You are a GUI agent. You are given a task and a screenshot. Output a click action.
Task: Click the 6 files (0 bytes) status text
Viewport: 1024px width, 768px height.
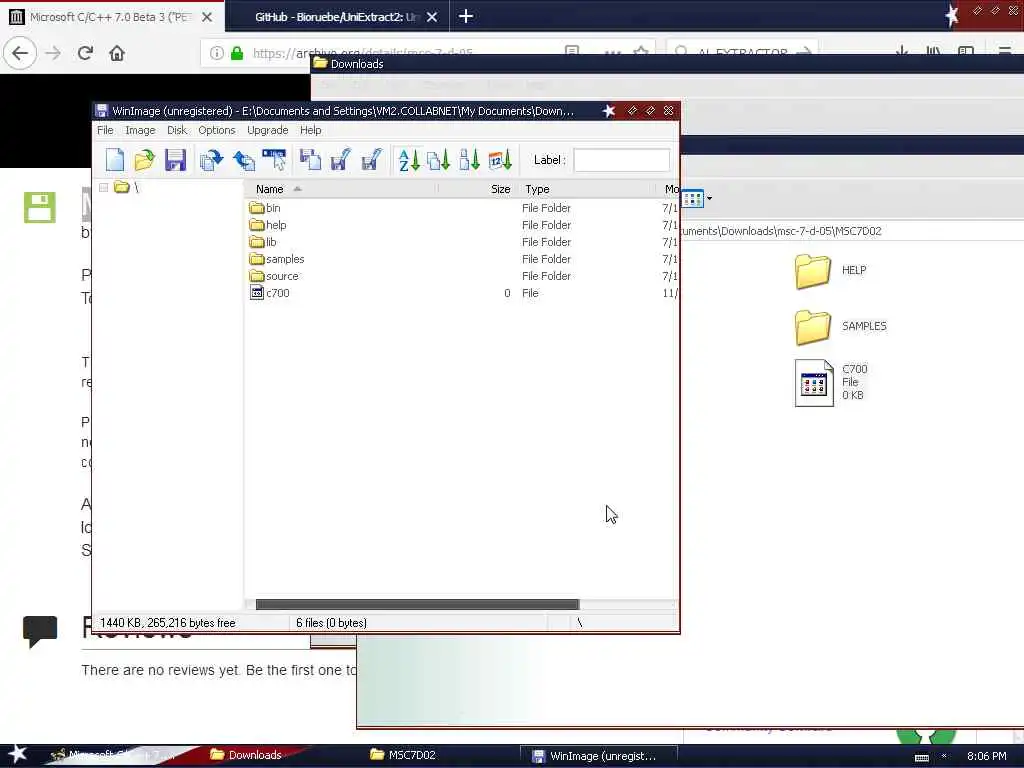pyautogui.click(x=332, y=623)
